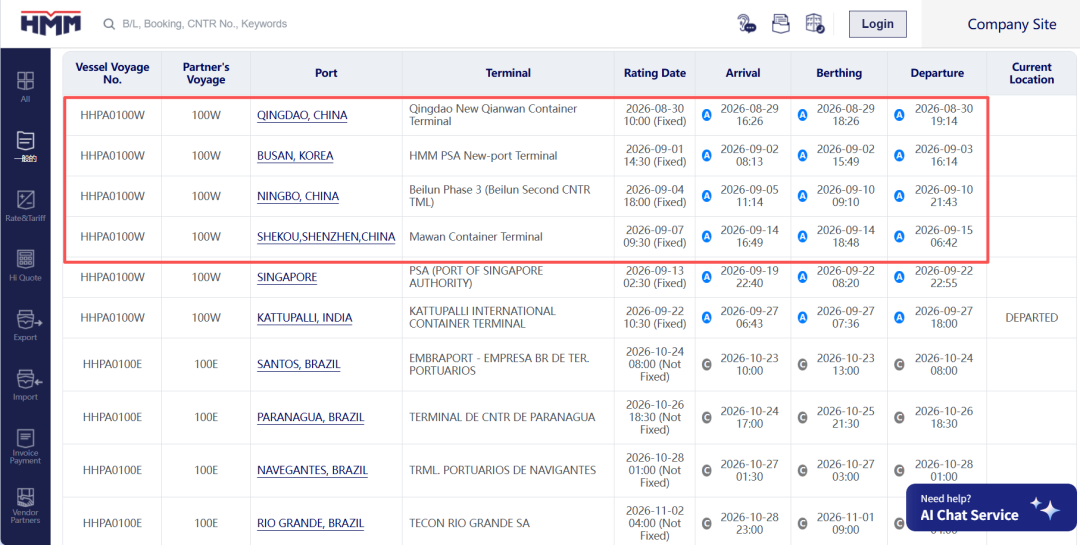Click the Berthing column header

pos(839,73)
